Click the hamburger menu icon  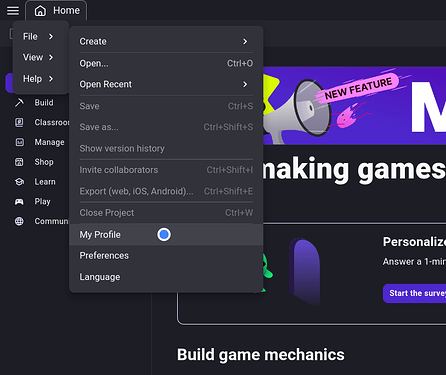click(13, 11)
